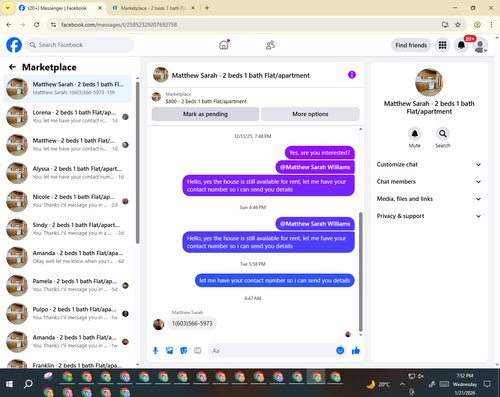Expand Customize chat section
Image resolution: width=500 pixels, height=397 pixels.
pyautogui.click(x=429, y=164)
